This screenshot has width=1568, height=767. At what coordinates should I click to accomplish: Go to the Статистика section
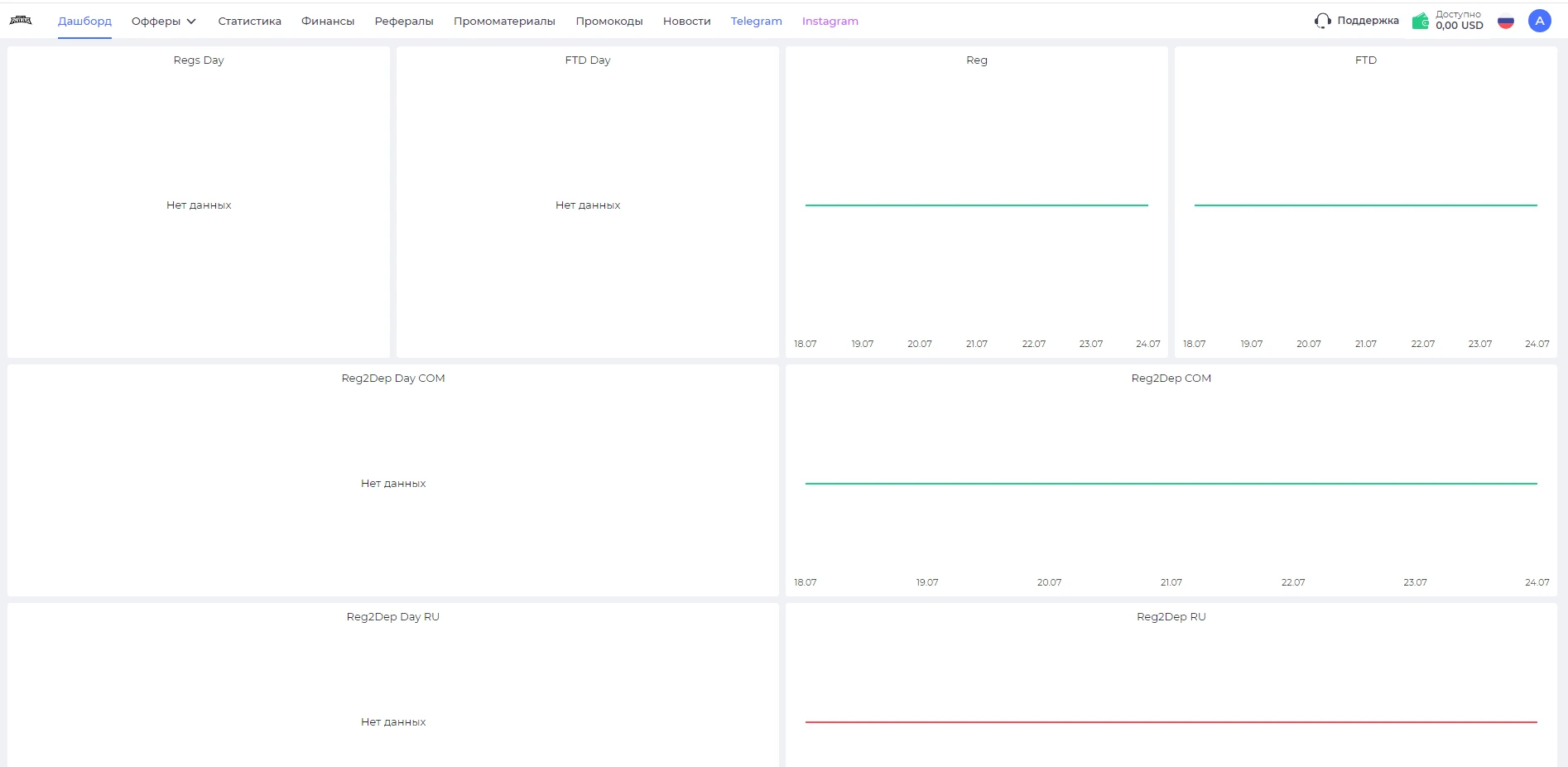click(249, 22)
